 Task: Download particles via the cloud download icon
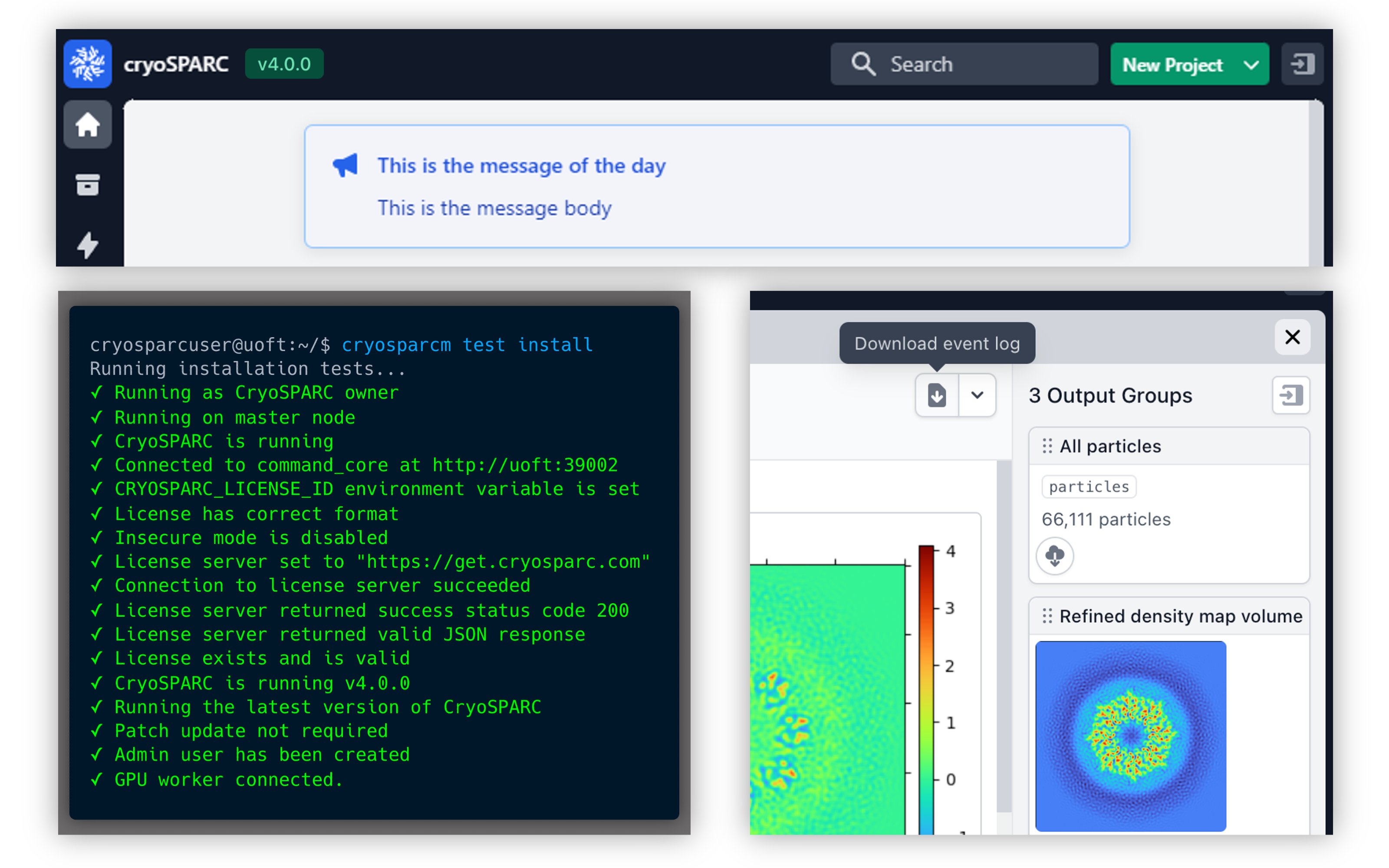point(1055,556)
